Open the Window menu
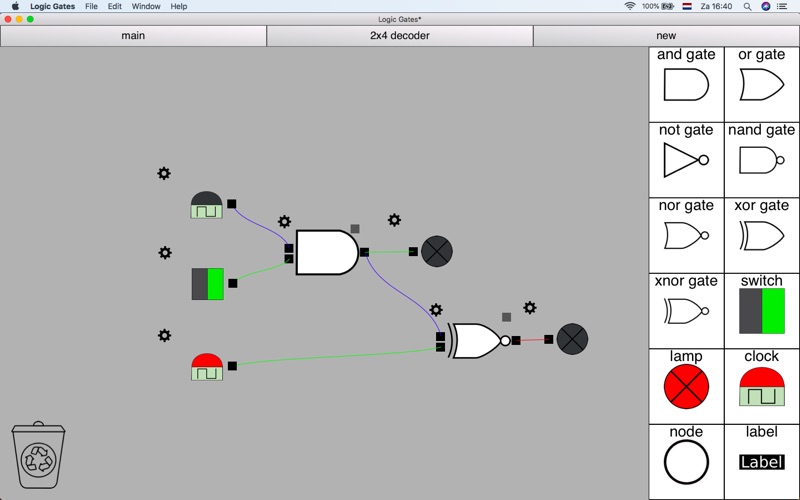 pyautogui.click(x=146, y=6)
